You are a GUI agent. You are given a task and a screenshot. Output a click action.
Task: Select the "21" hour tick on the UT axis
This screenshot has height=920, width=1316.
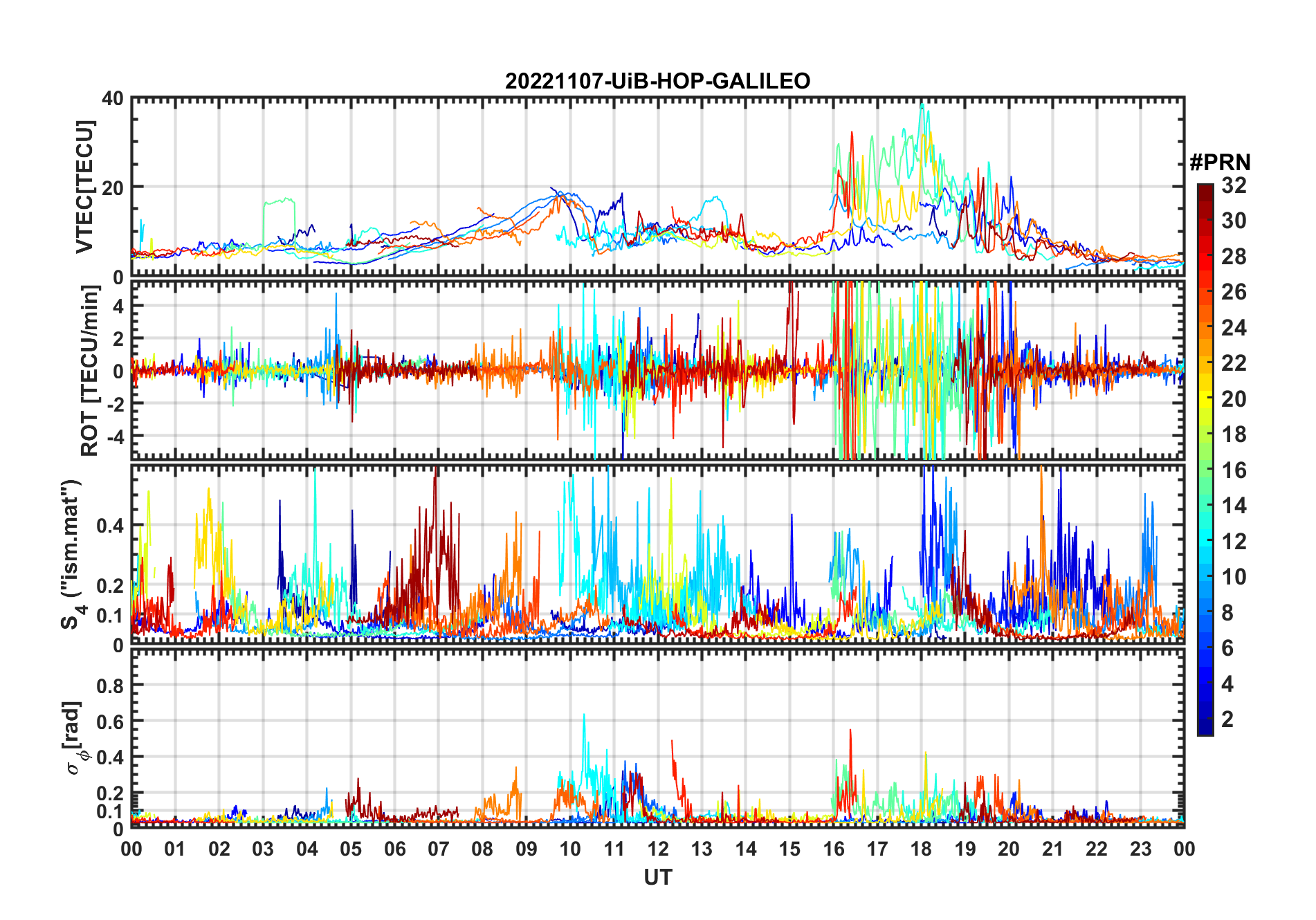coord(1052,849)
